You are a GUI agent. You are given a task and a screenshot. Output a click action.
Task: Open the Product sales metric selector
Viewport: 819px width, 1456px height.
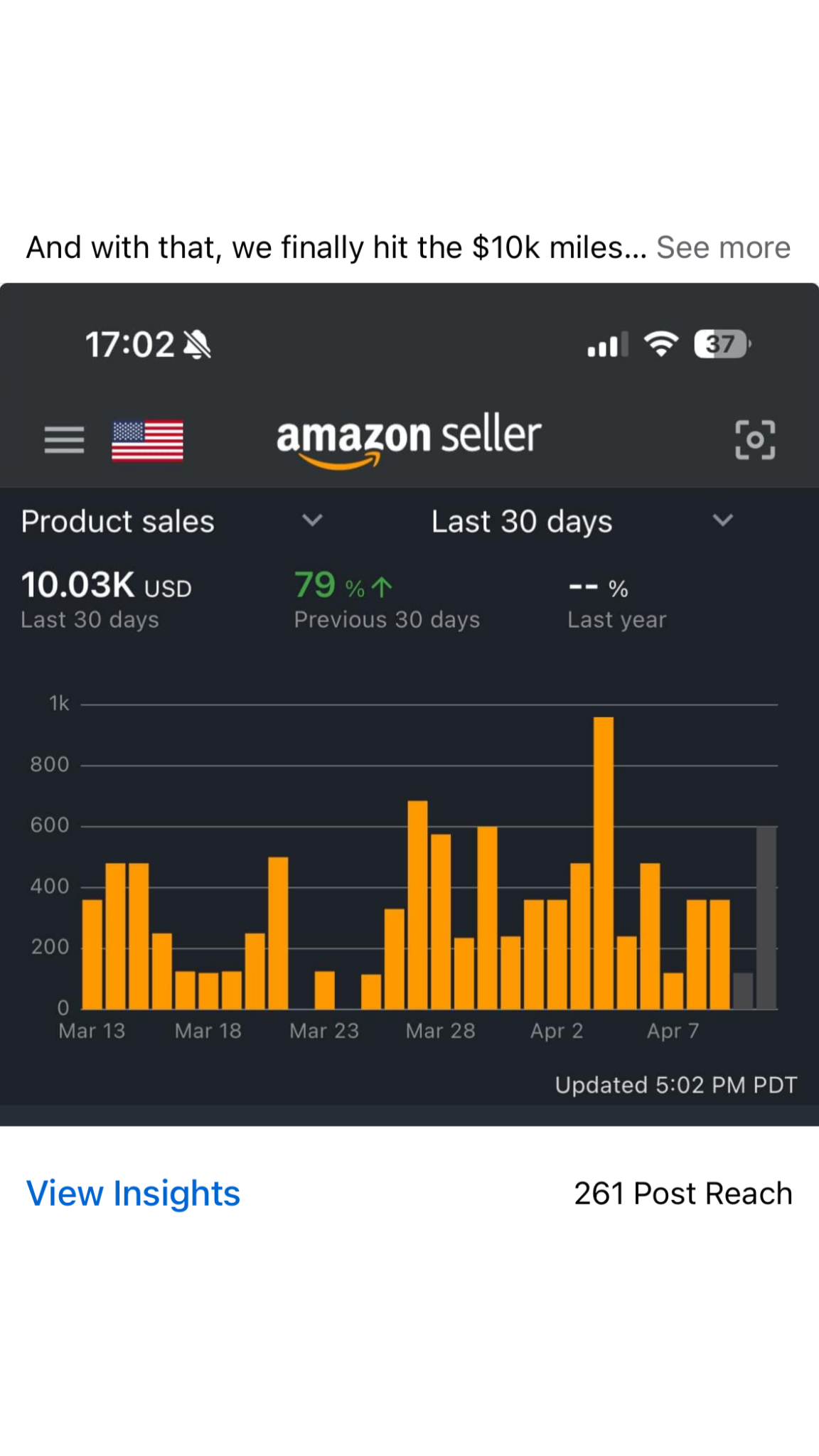(x=118, y=522)
